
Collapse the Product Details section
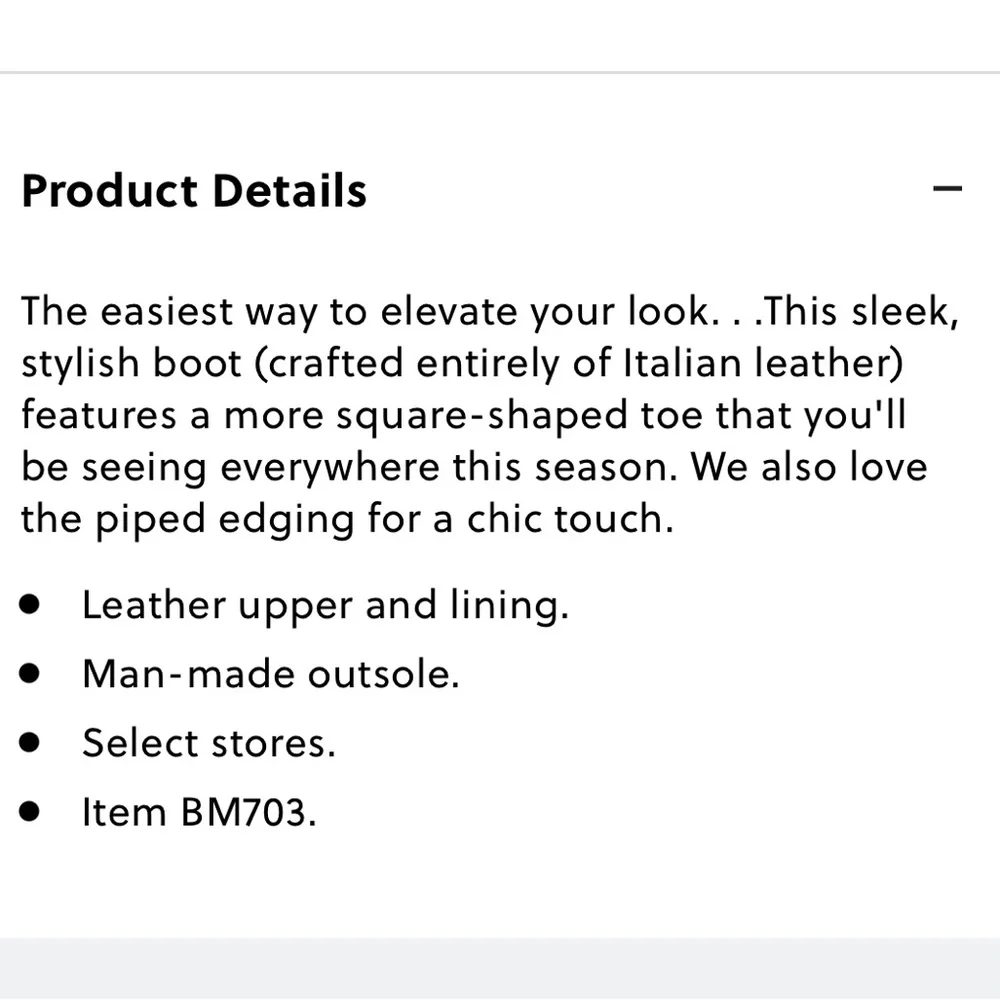946,188
